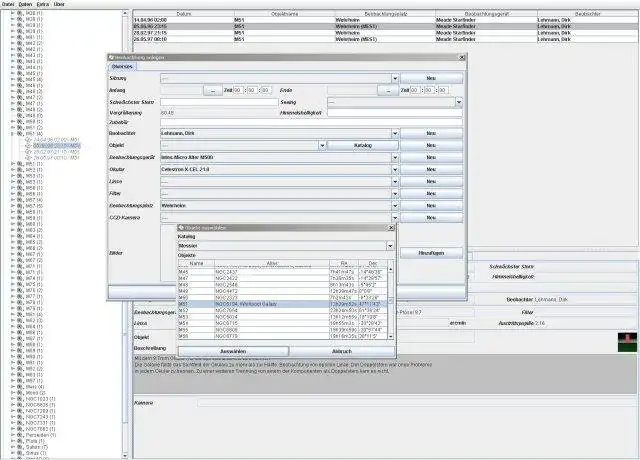Click the Zubehör input field

(311, 122)
